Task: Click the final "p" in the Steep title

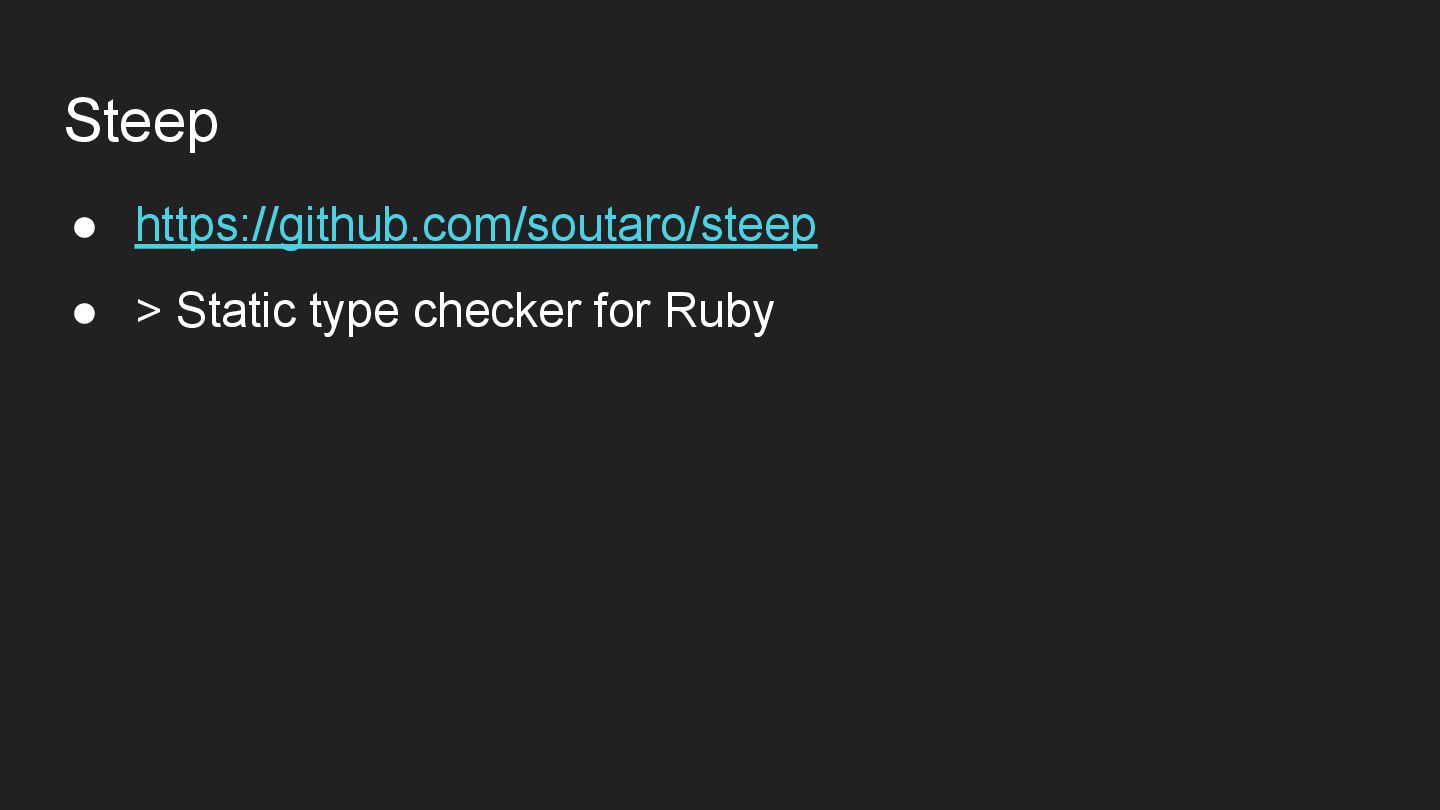Action: click(202, 125)
